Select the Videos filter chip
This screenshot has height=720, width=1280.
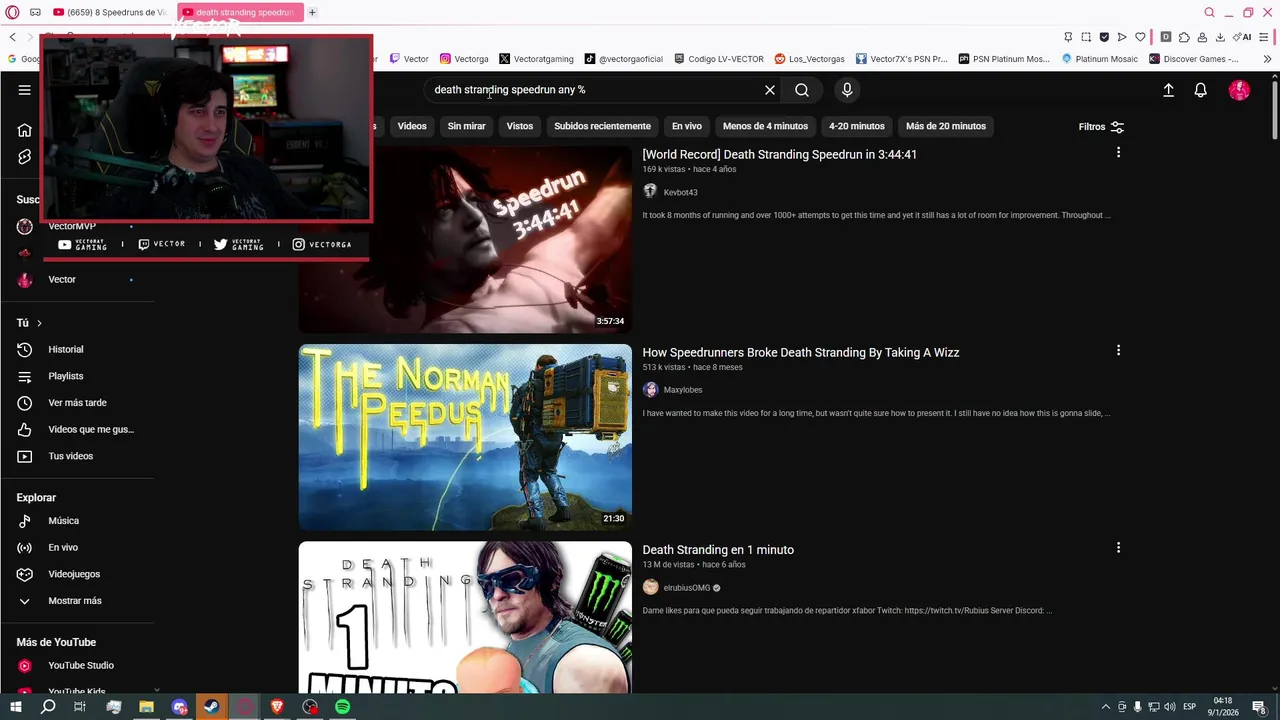click(412, 126)
